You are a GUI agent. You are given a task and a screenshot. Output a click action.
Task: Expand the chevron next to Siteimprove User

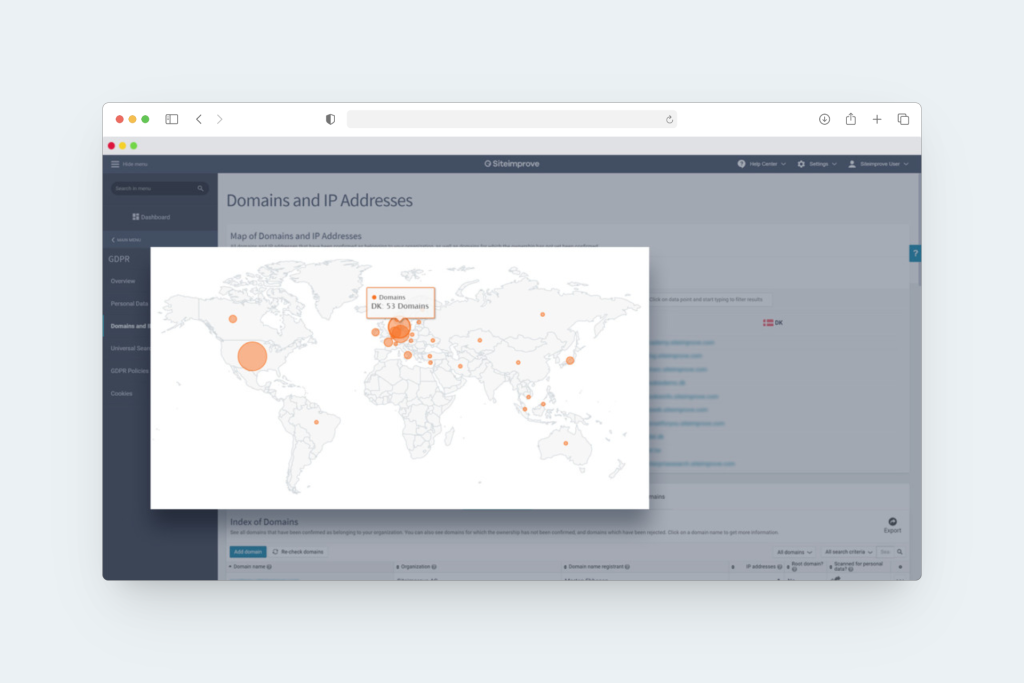coord(908,164)
